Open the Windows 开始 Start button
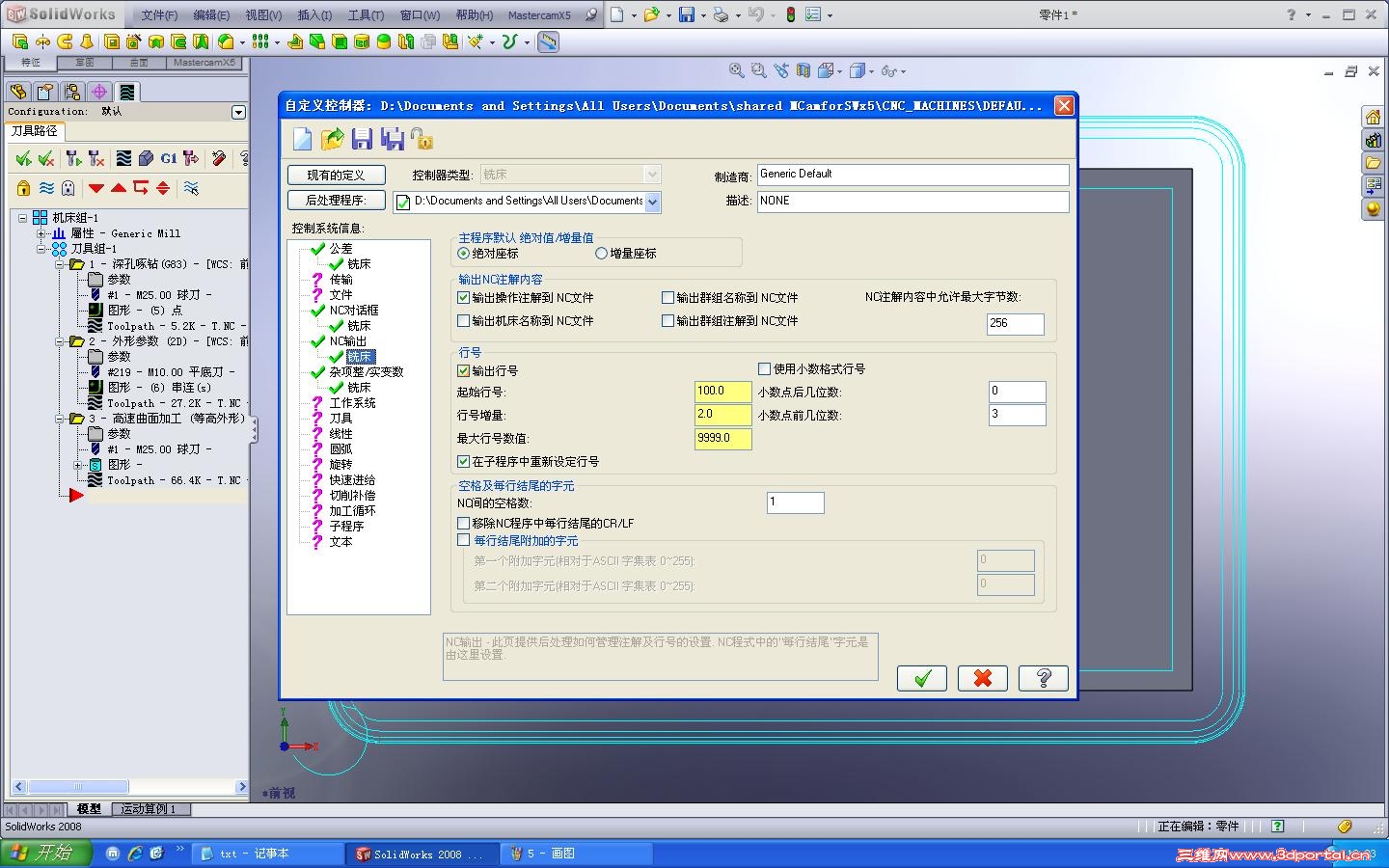 coord(45,854)
